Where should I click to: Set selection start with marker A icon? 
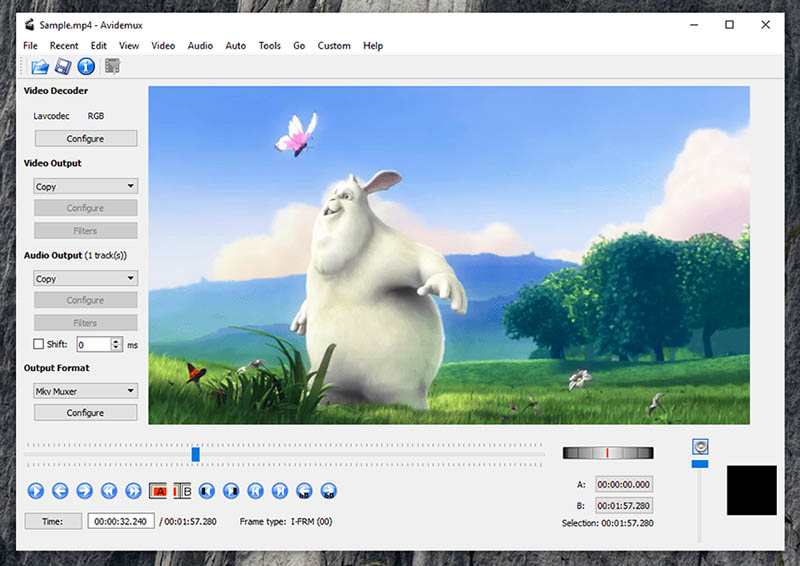(x=158, y=491)
